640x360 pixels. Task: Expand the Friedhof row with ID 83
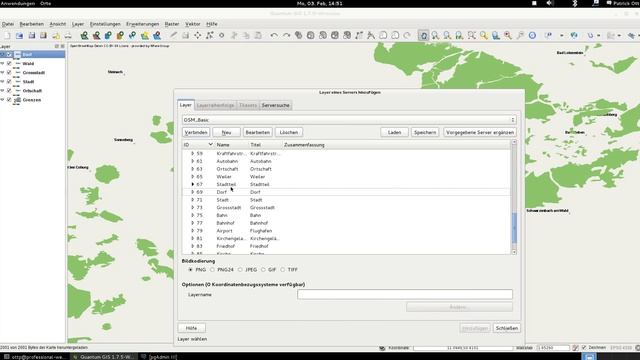click(x=193, y=246)
